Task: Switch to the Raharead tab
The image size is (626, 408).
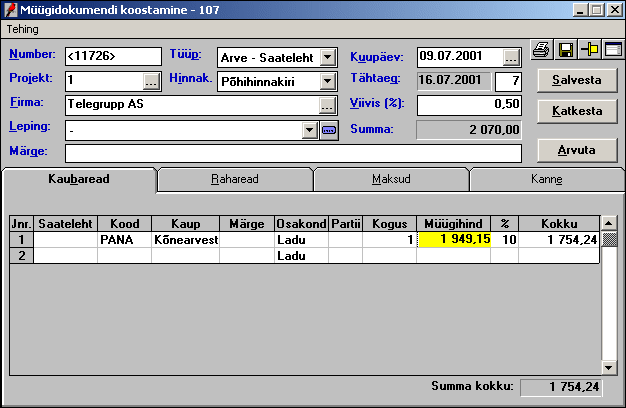Action: [x=235, y=180]
